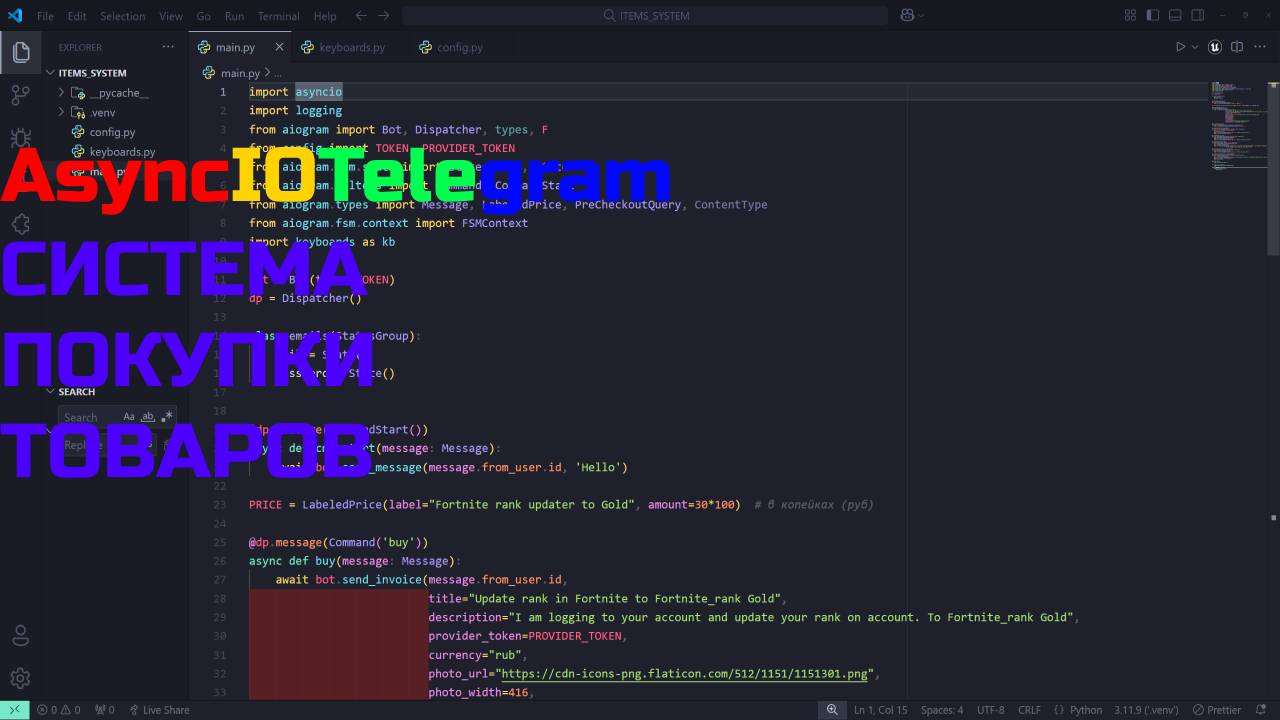
Task: Click the Prettier status item
Action: (1216, 710)
